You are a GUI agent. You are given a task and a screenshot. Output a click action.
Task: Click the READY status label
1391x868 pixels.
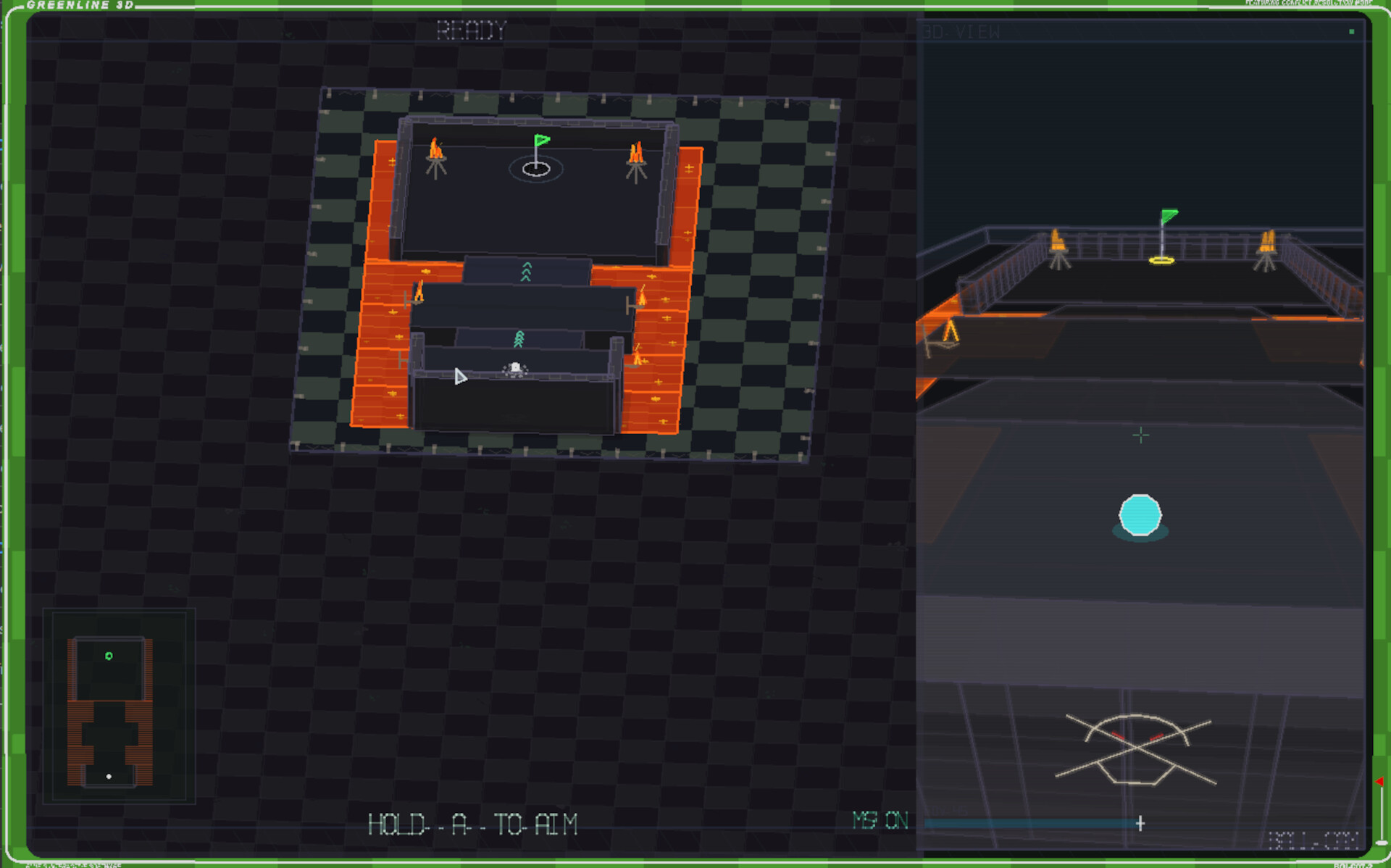(471, 30)
